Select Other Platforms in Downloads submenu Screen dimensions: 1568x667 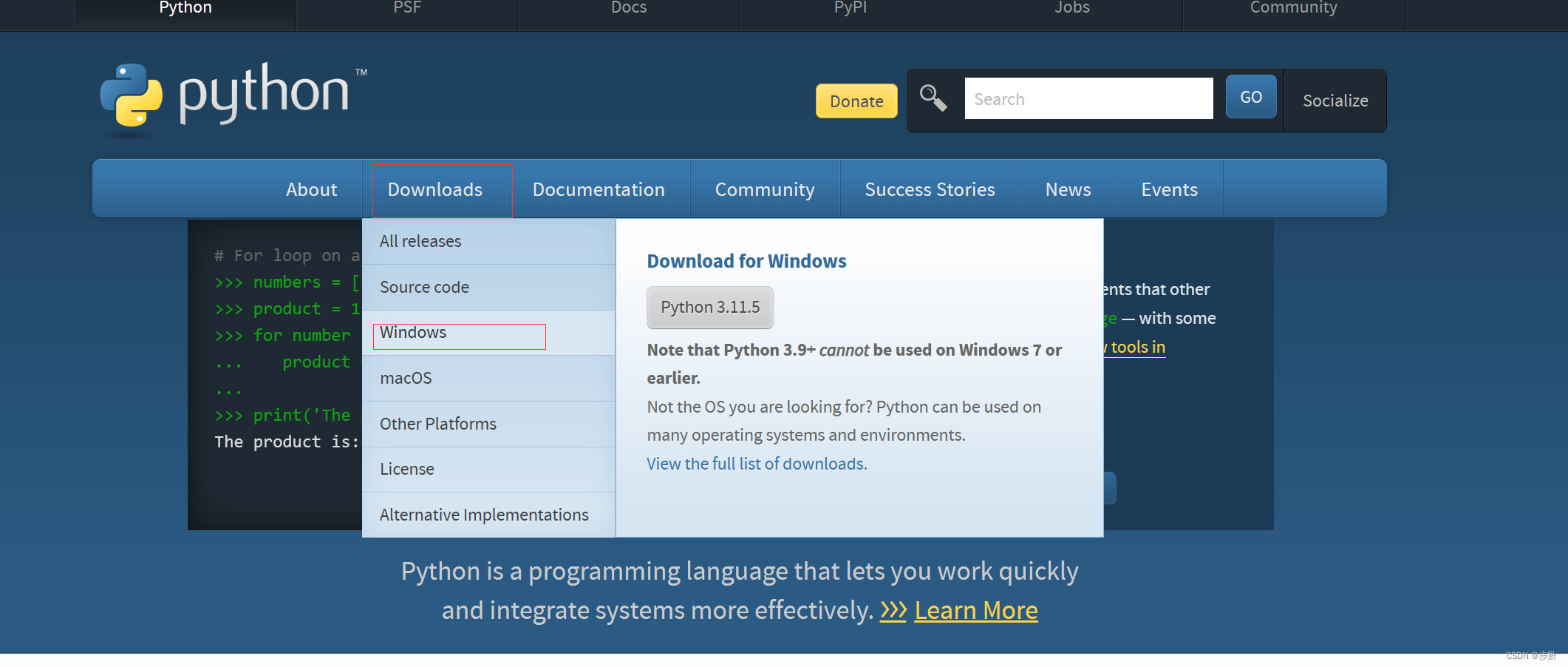pos(488,424)
